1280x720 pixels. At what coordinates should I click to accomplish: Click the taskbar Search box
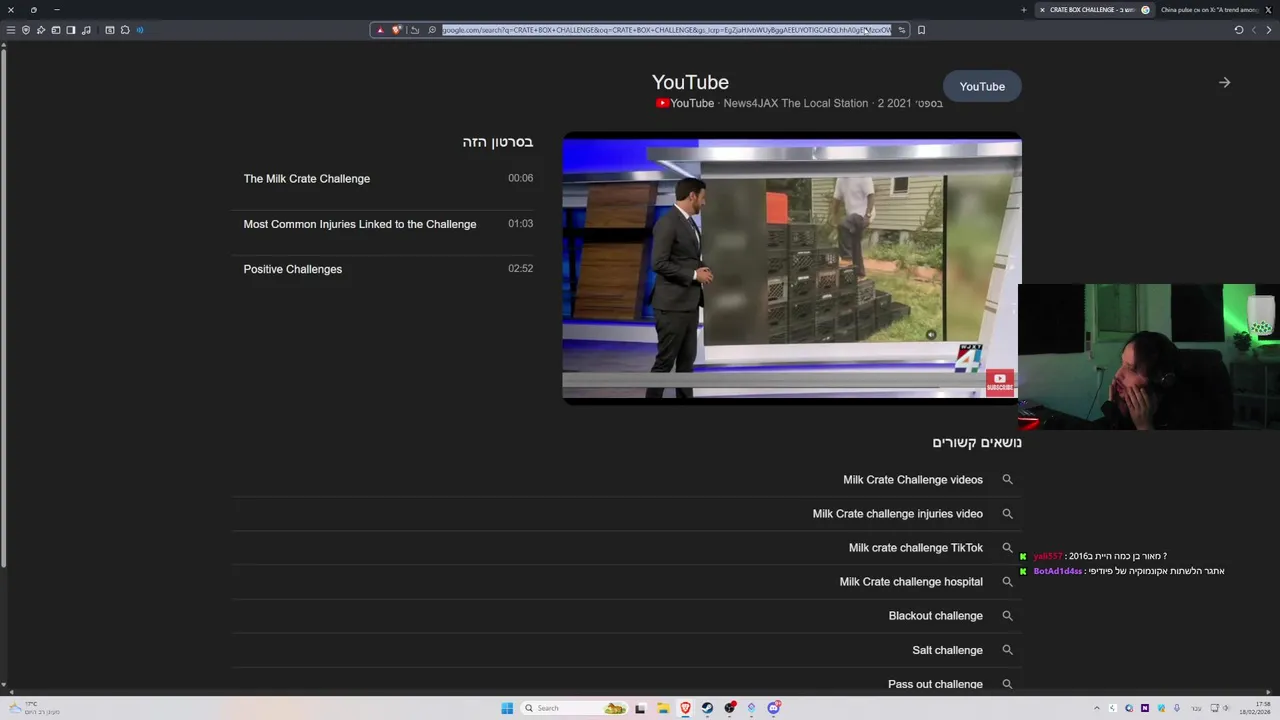(x=575, y=708)
